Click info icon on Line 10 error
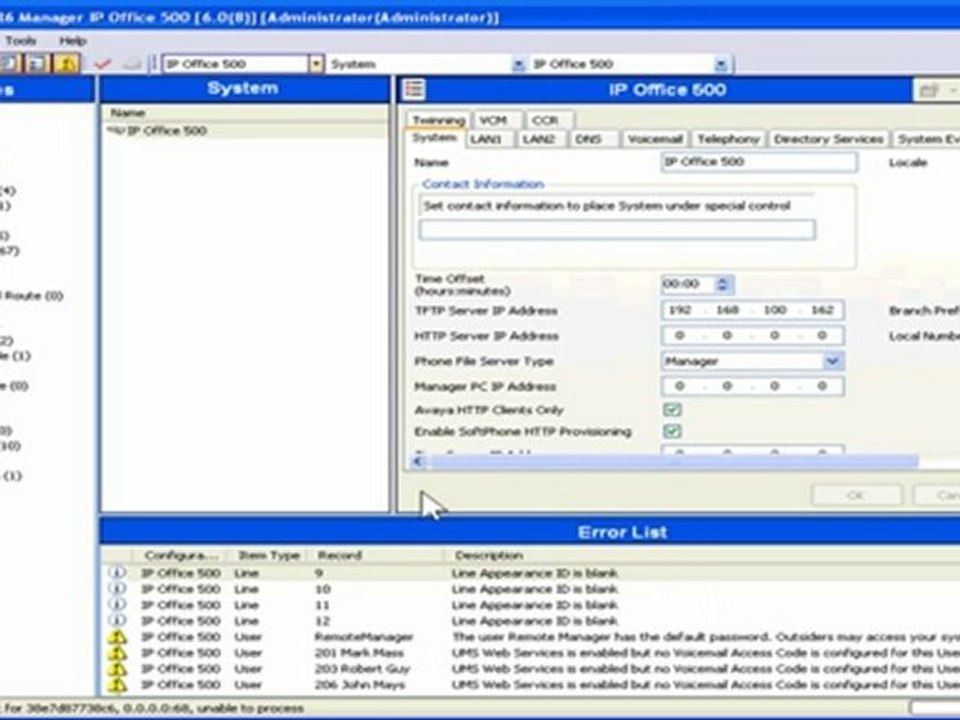 [117, 588]
